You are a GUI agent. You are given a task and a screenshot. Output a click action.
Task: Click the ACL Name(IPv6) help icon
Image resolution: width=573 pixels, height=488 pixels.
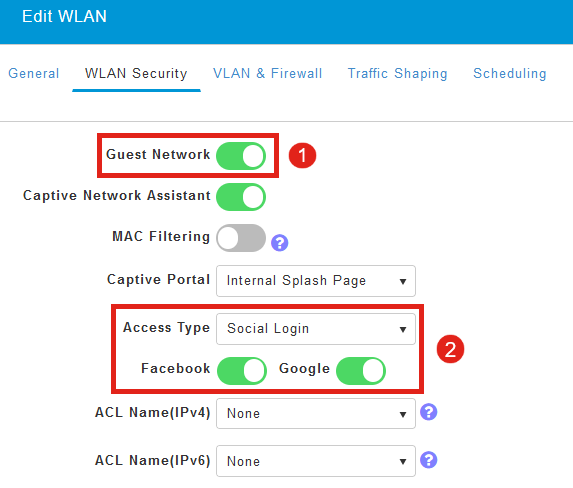pyautogui.click(x=429, y=460)
